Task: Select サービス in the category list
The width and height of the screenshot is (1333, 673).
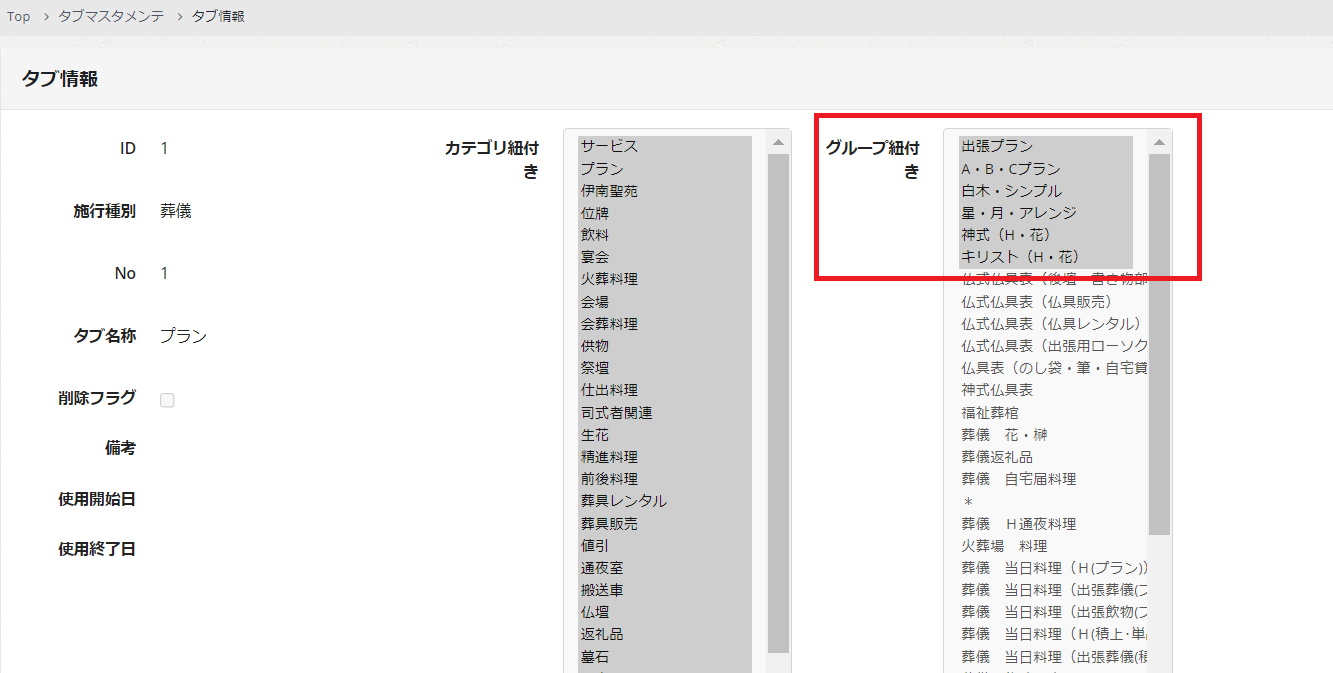Action: pos(609,146)
